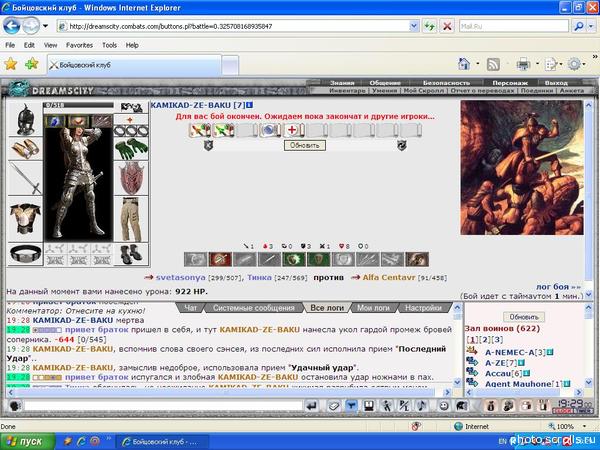Viewport: 600px width, 450px height.
Task: Refresh the room list with Обновить
Action: pyautogui.click(x=524, y=317)
